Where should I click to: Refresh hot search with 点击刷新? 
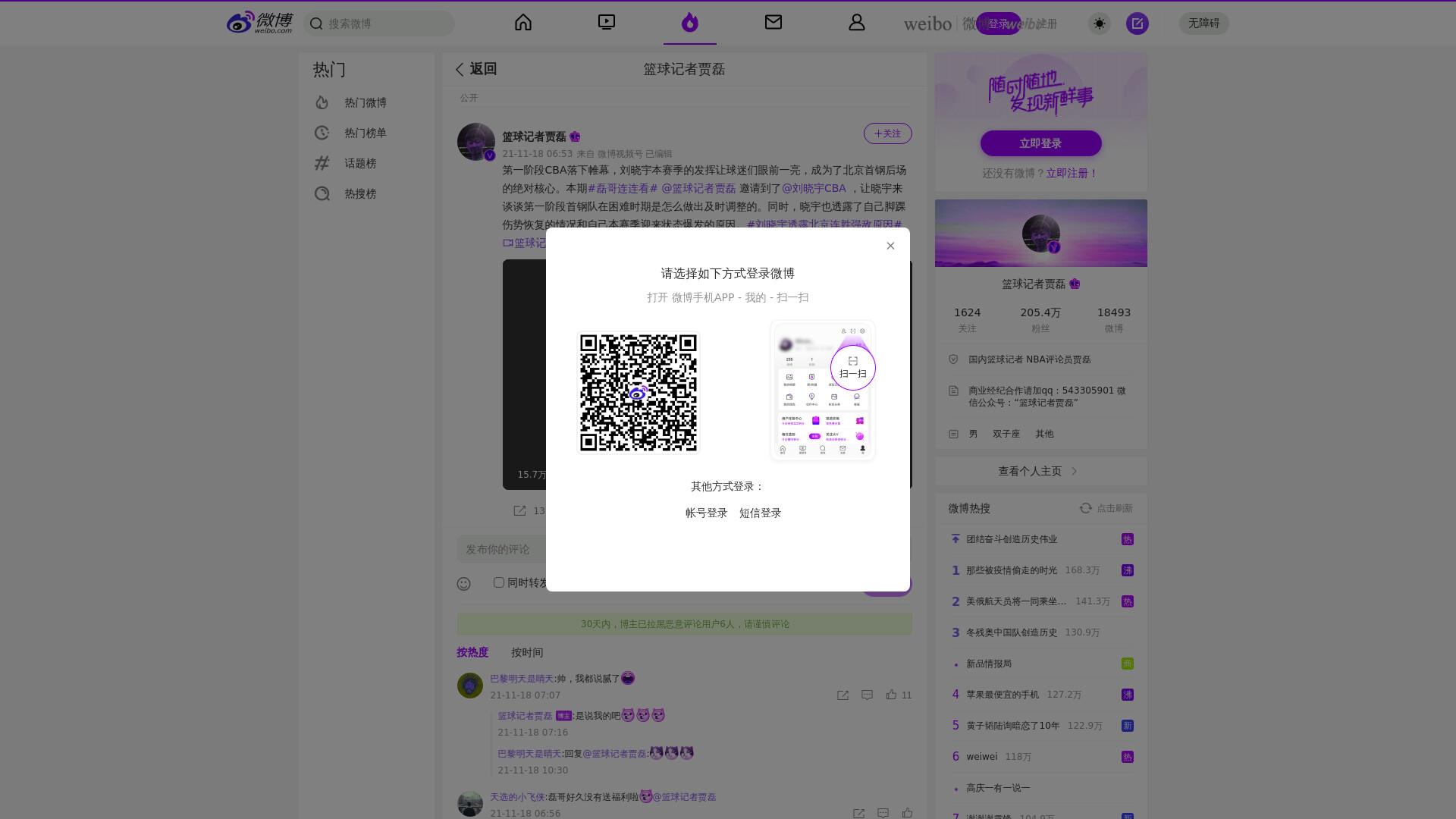click(x=1106, y=508)
